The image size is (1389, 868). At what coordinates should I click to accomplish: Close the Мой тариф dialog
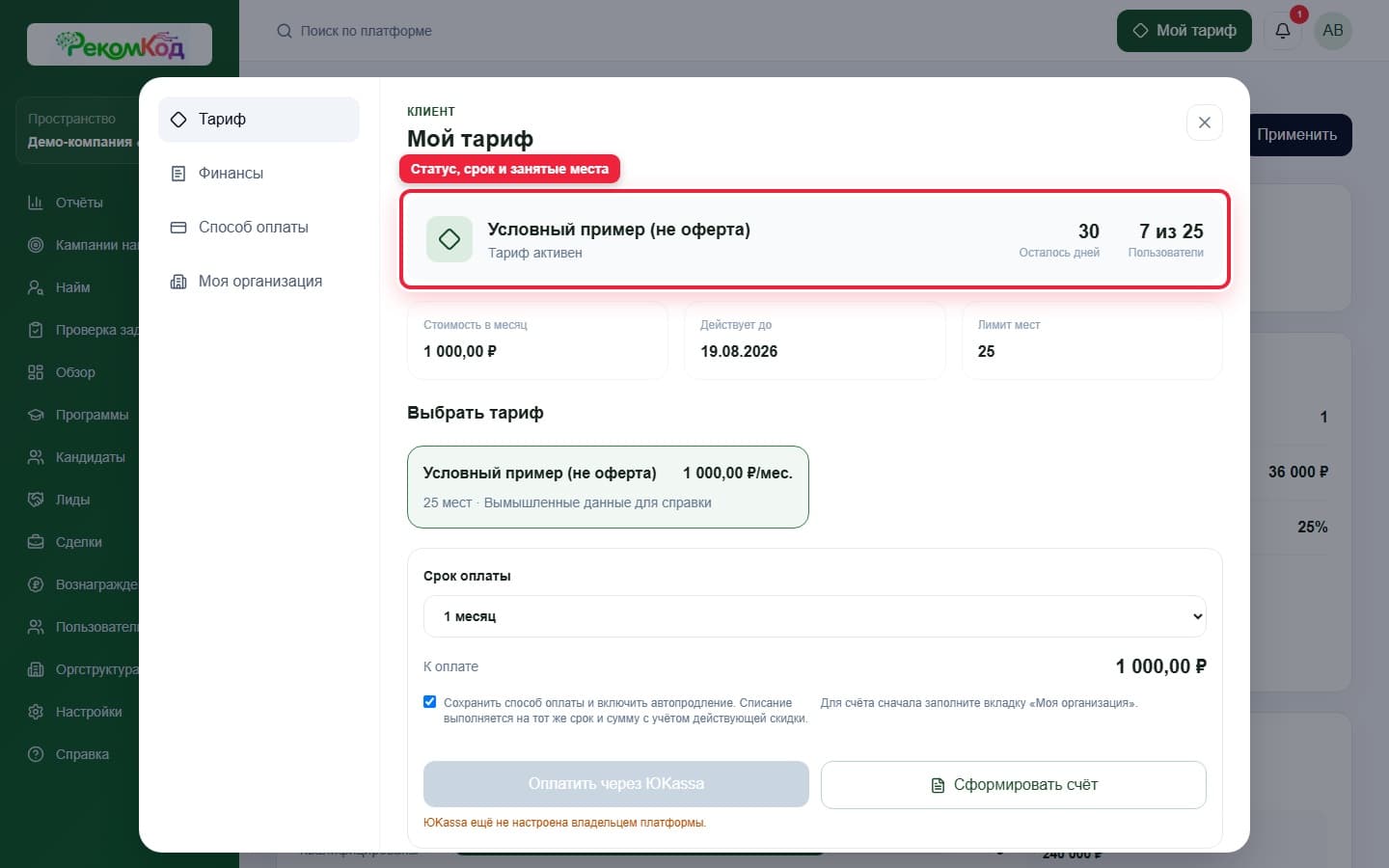point(1204,122)
